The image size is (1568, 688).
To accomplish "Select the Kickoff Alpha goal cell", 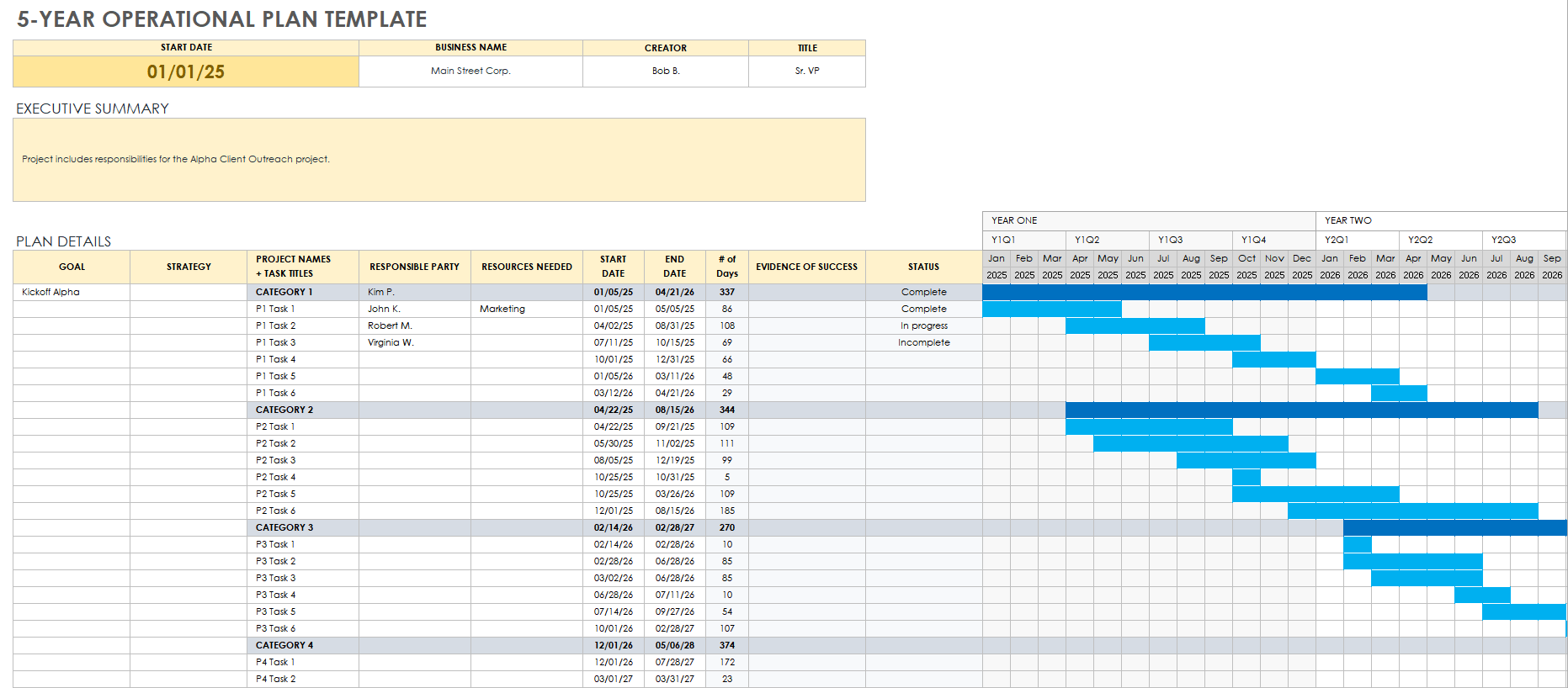I will (71, 292).
